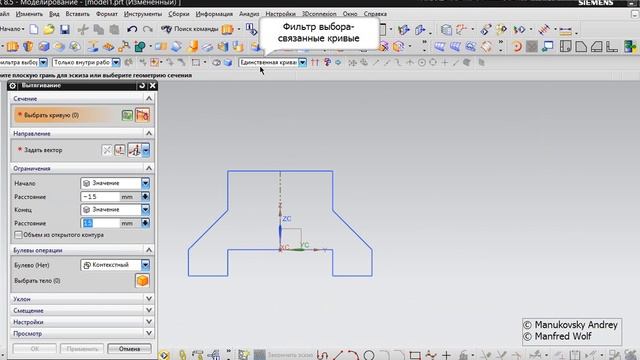Toggle the stop-at-intersection icon beside curve rule
This screenshot has height=360, width=640.
[x=315, y=62]
